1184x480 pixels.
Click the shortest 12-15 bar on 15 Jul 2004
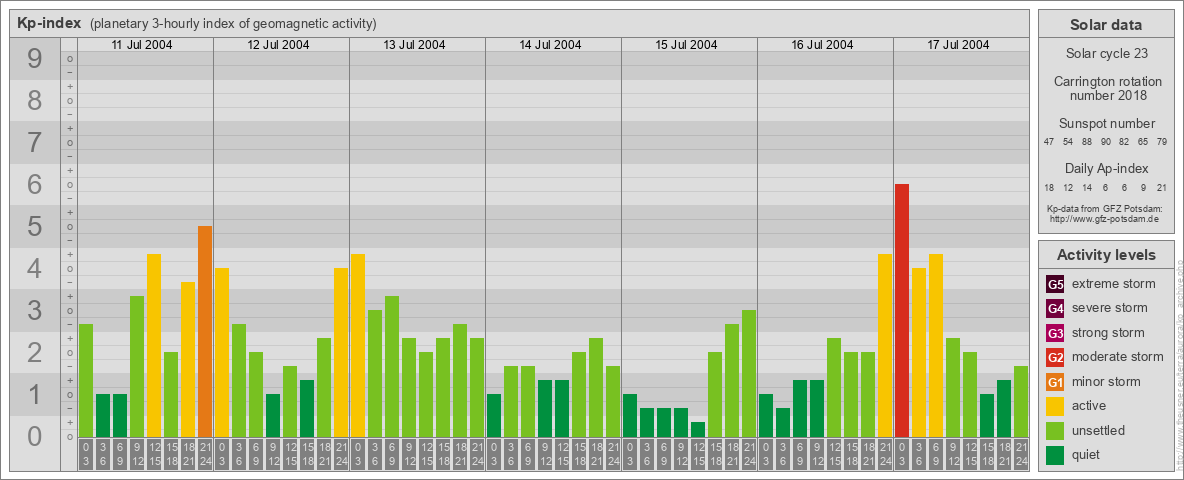point(698,429)
